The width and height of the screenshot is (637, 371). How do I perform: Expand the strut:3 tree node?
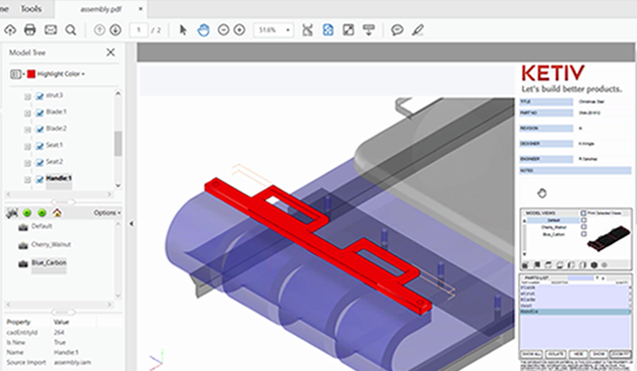(x=27, y=97)
